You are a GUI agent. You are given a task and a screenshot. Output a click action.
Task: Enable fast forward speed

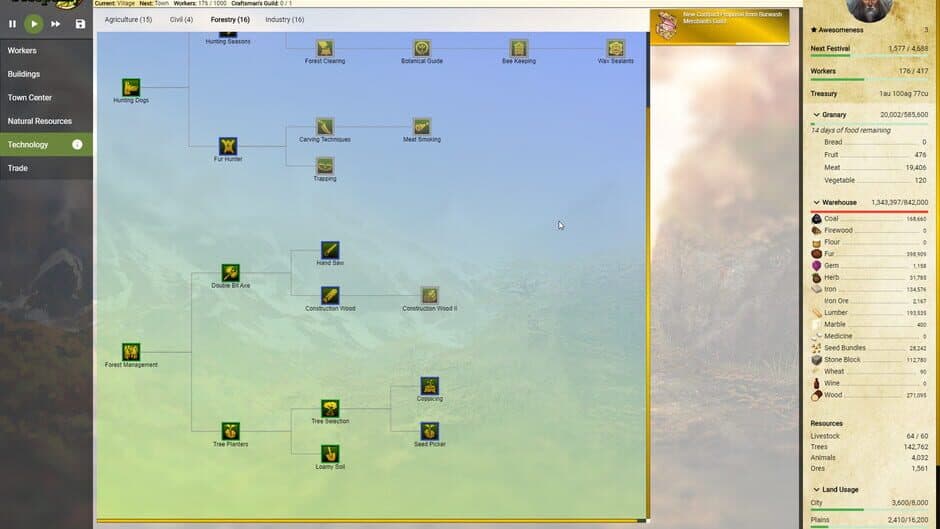tap(55, 24)
